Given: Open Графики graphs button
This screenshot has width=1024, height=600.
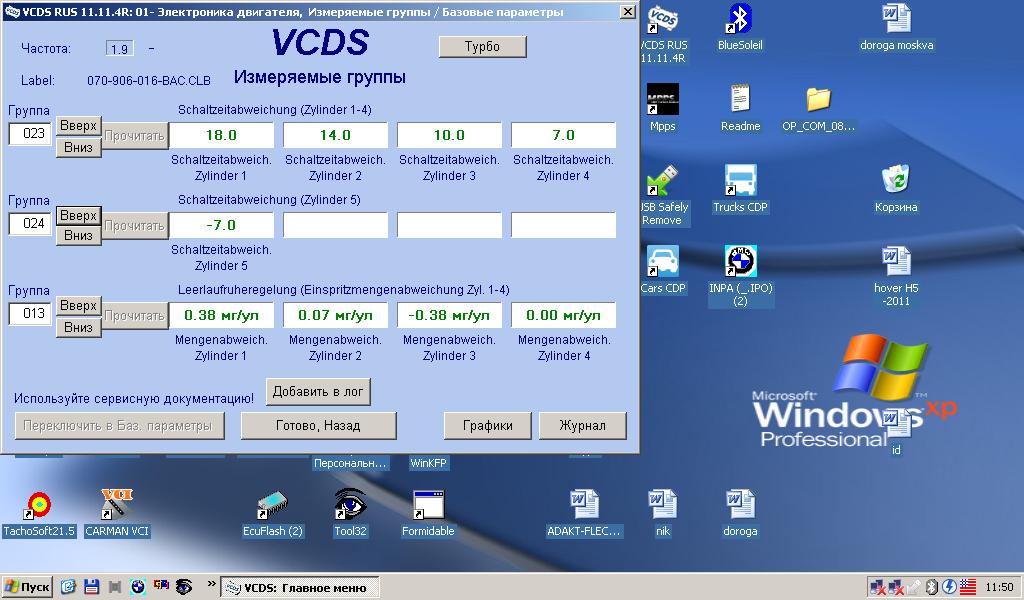Looking at the screenshot, I should click(487, 426).
